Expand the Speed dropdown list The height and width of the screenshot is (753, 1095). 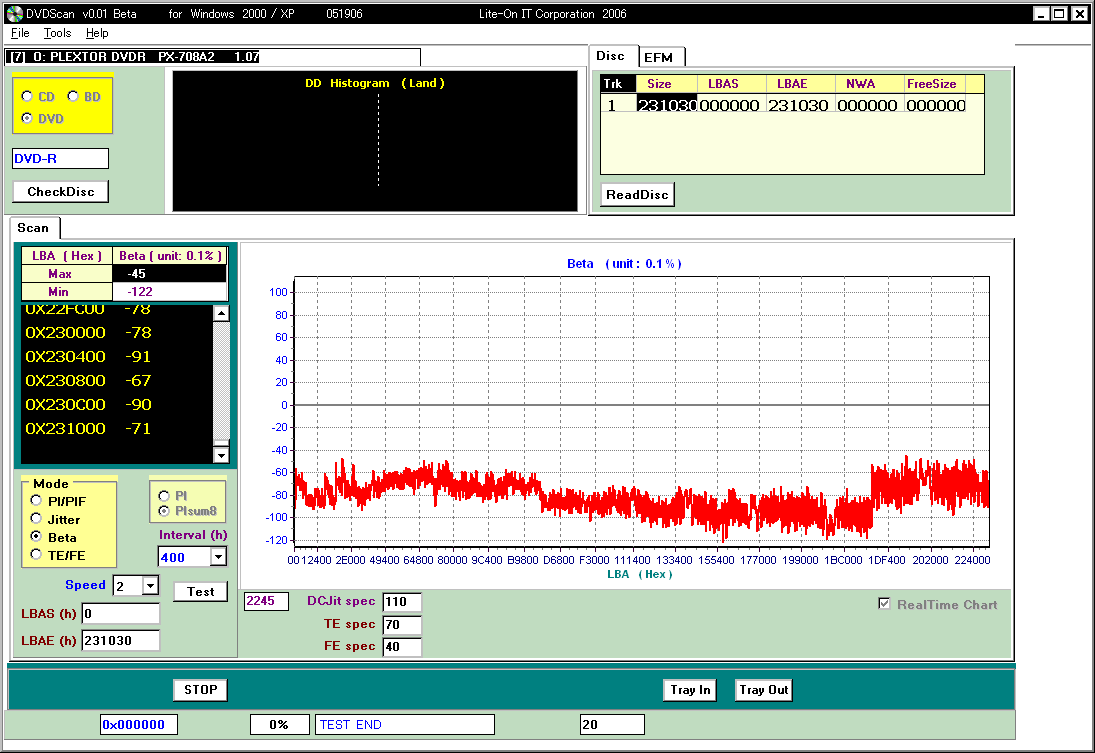pyautogui.click(x=150, y=586)
